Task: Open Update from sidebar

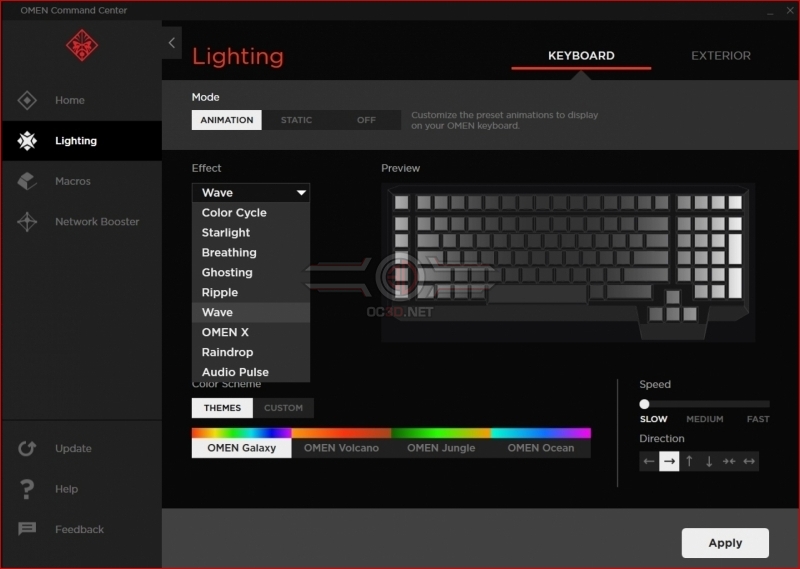Action: (x=82, y=449)
